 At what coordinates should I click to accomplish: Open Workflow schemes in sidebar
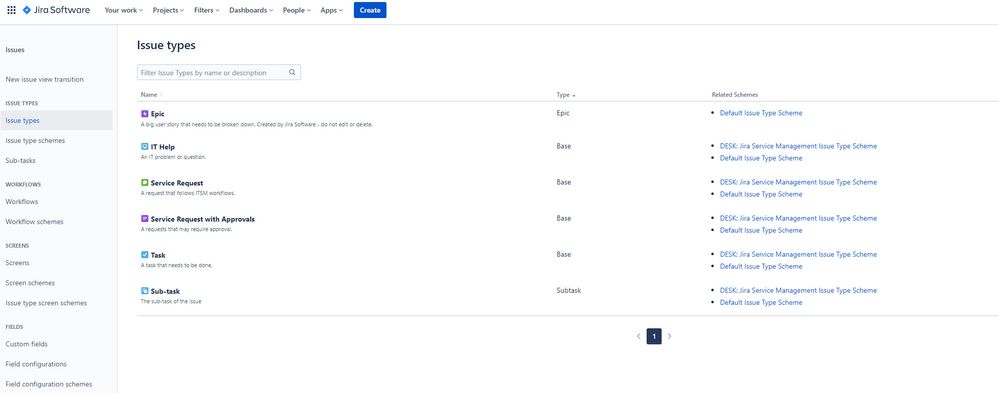click(34, 222)
